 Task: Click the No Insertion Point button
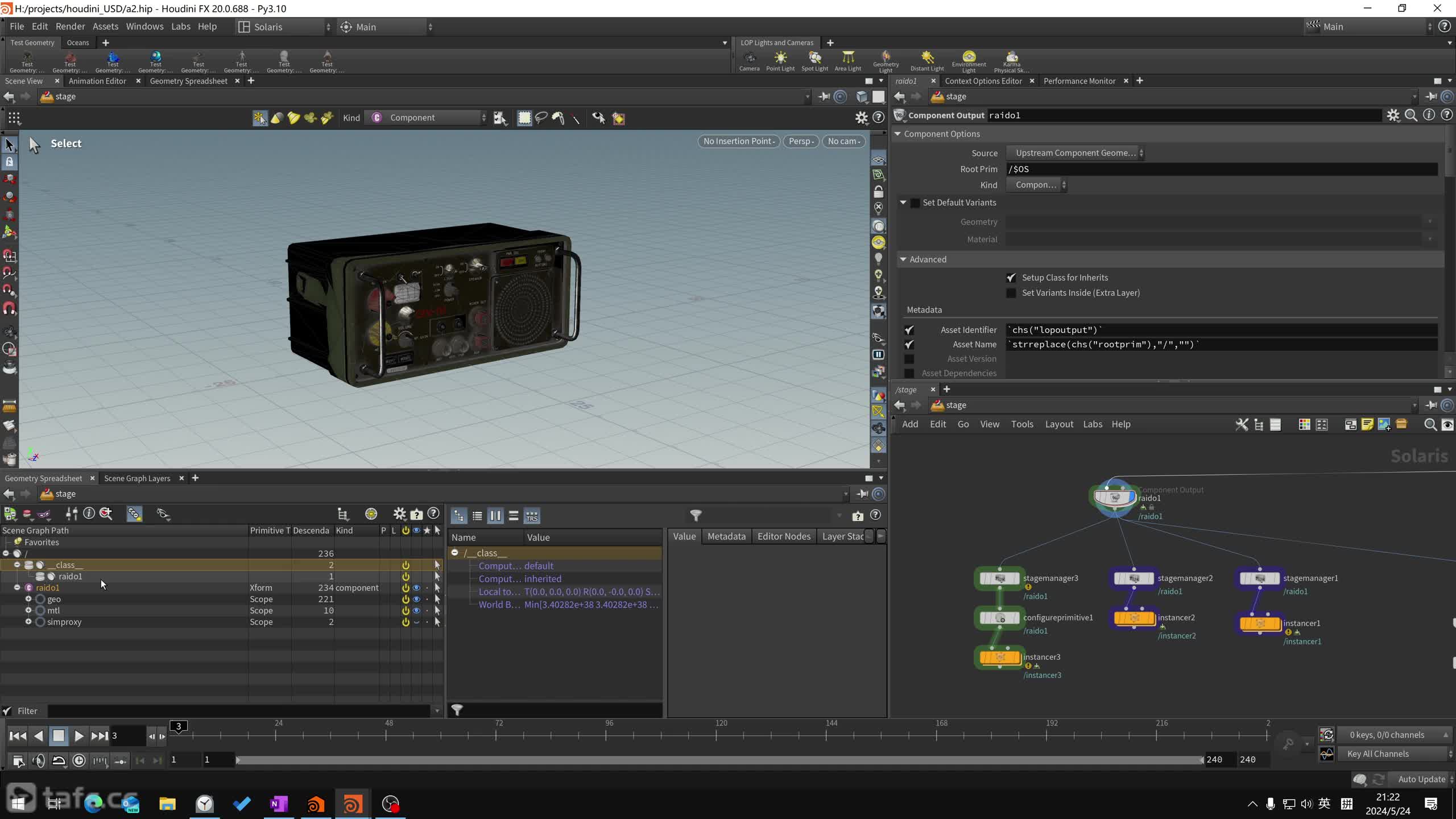tap(739, 142)
